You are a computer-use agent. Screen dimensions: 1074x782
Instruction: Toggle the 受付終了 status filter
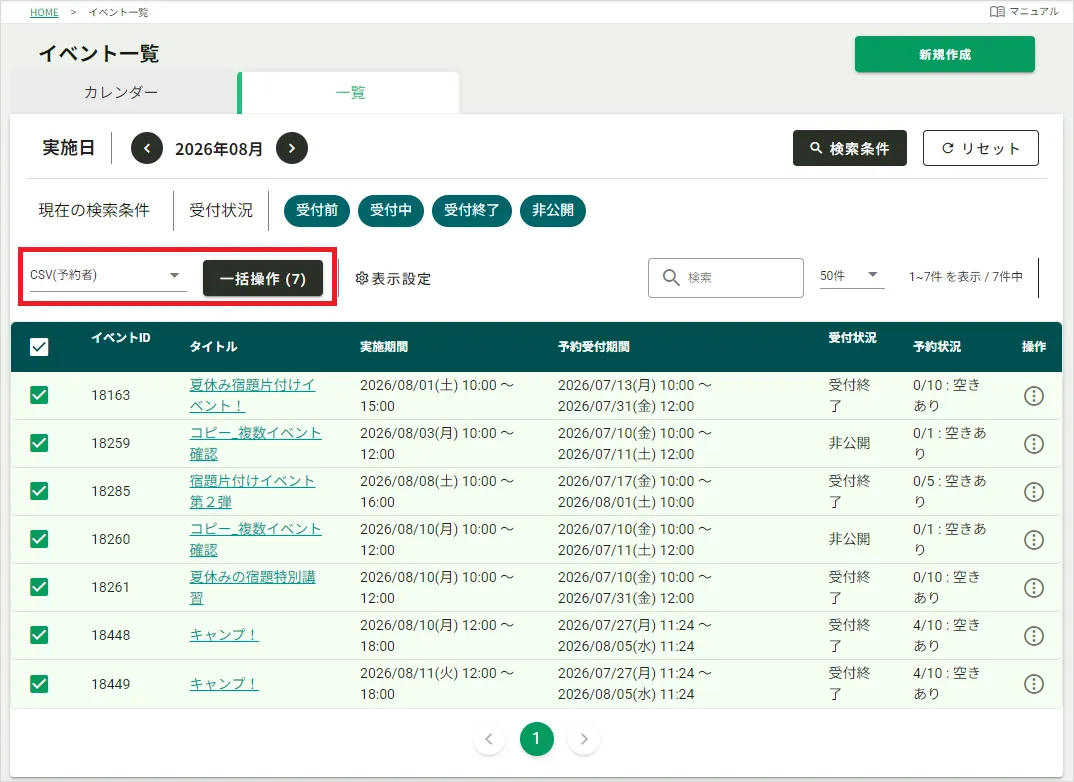pyautogui.click(x=471, y=210)
